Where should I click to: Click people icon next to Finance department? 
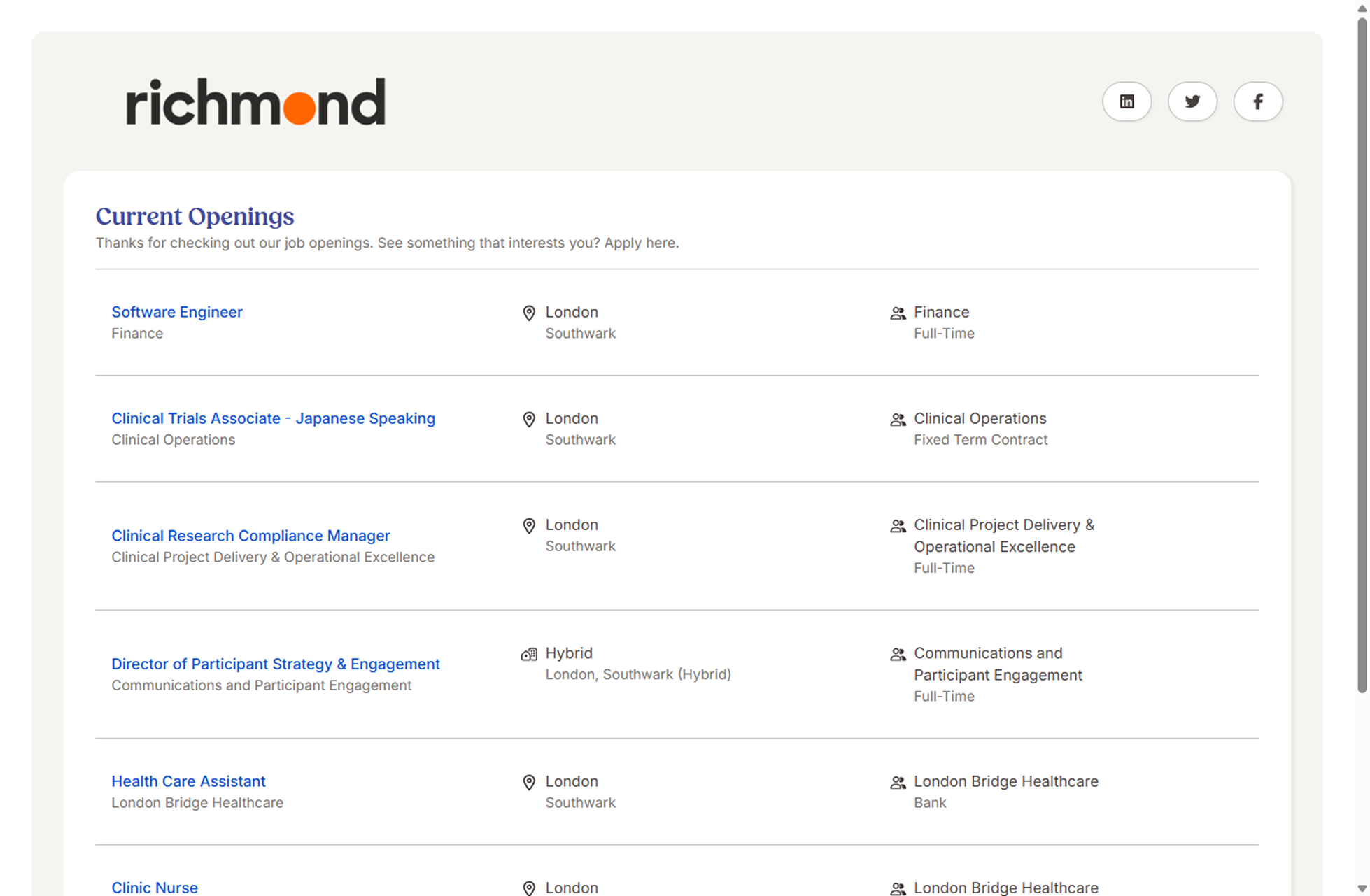tap(898, 313)
